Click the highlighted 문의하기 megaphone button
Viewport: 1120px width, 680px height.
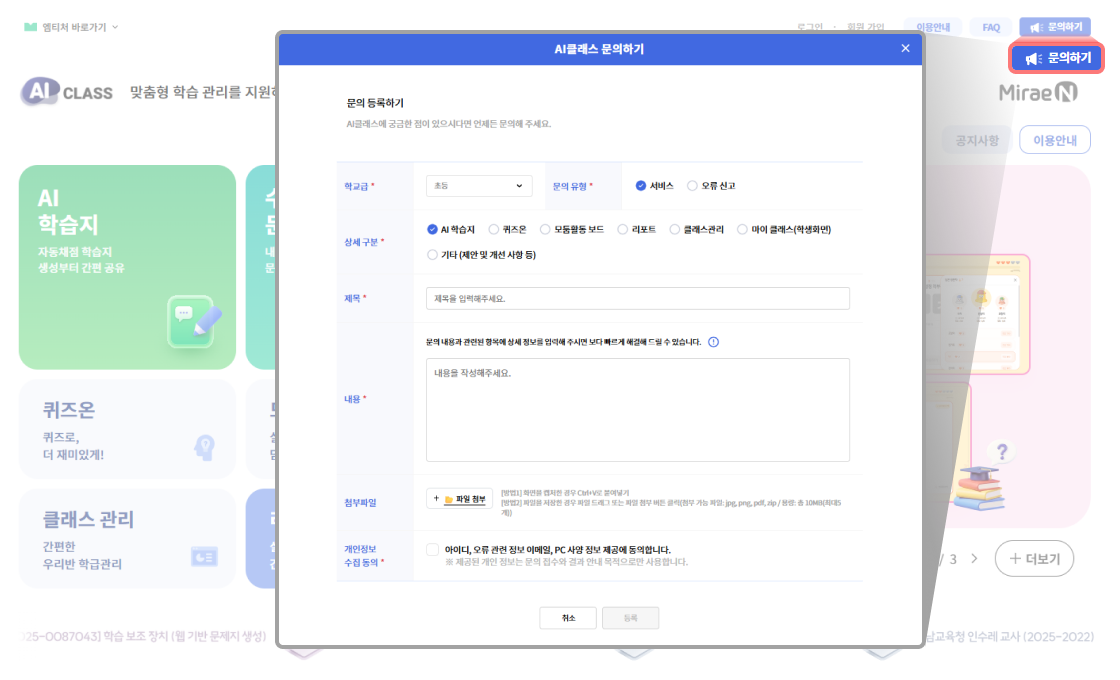1058,59
